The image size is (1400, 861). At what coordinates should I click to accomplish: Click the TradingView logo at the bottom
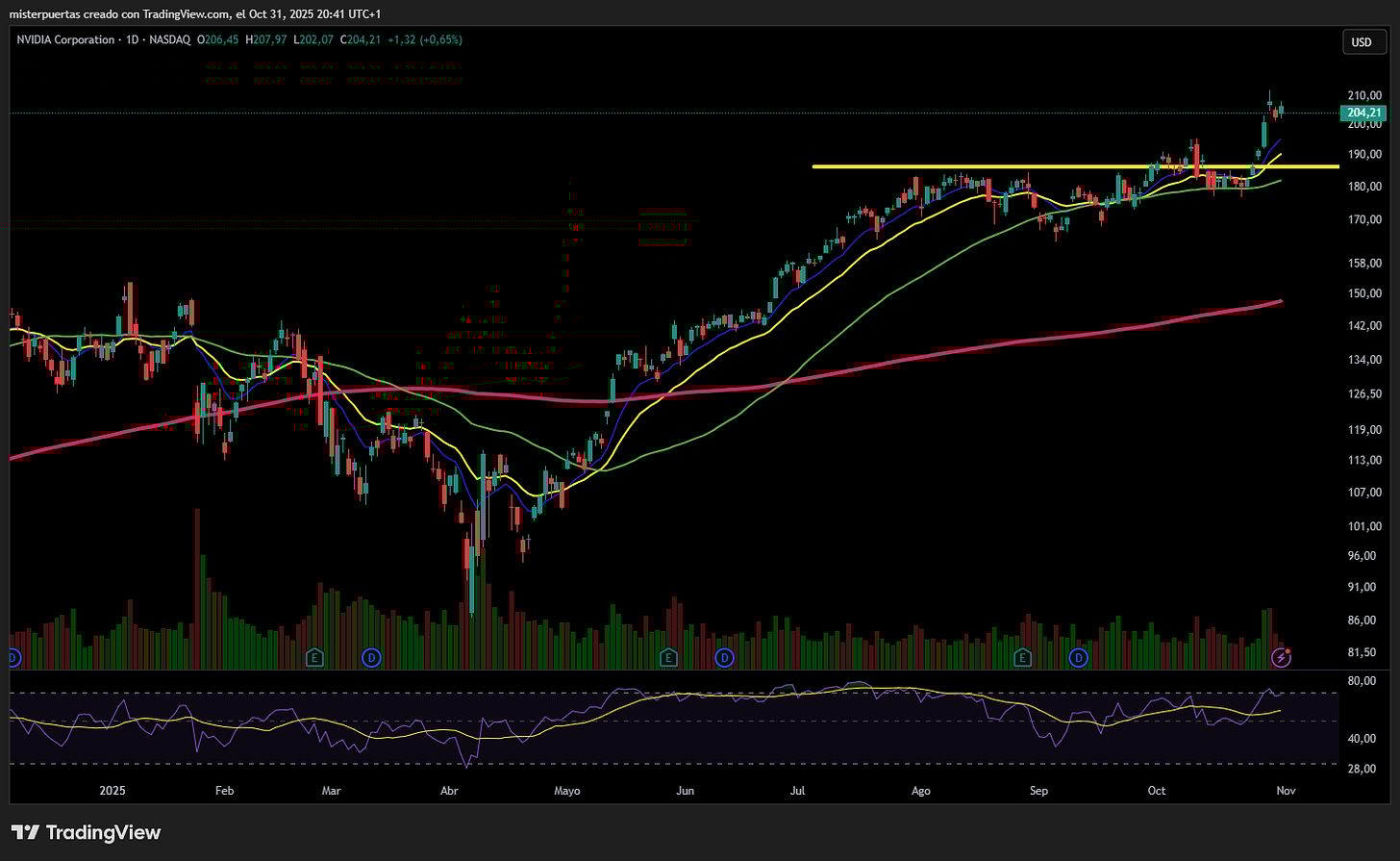(x=86, y=832)
